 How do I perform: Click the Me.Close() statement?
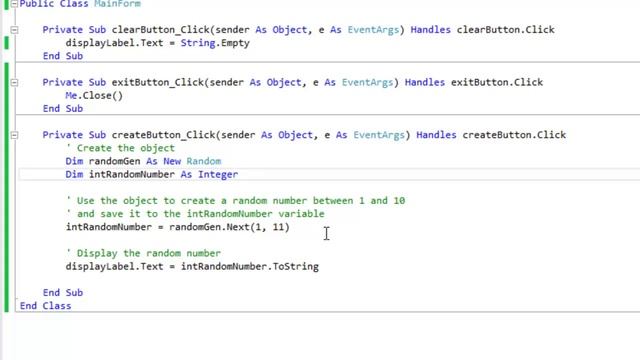click(94, 96)
